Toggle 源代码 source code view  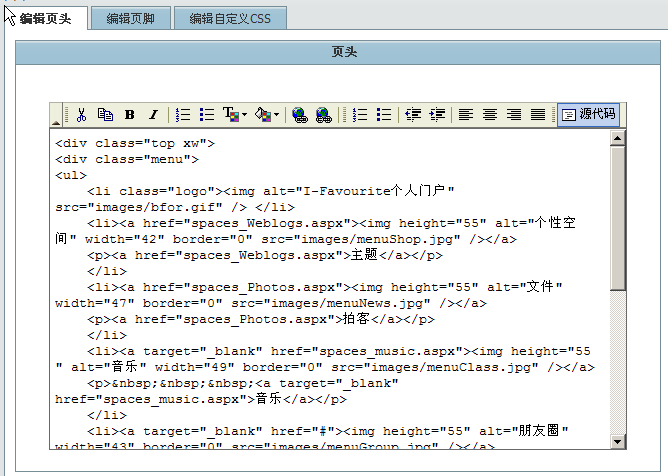pos(588,115)
